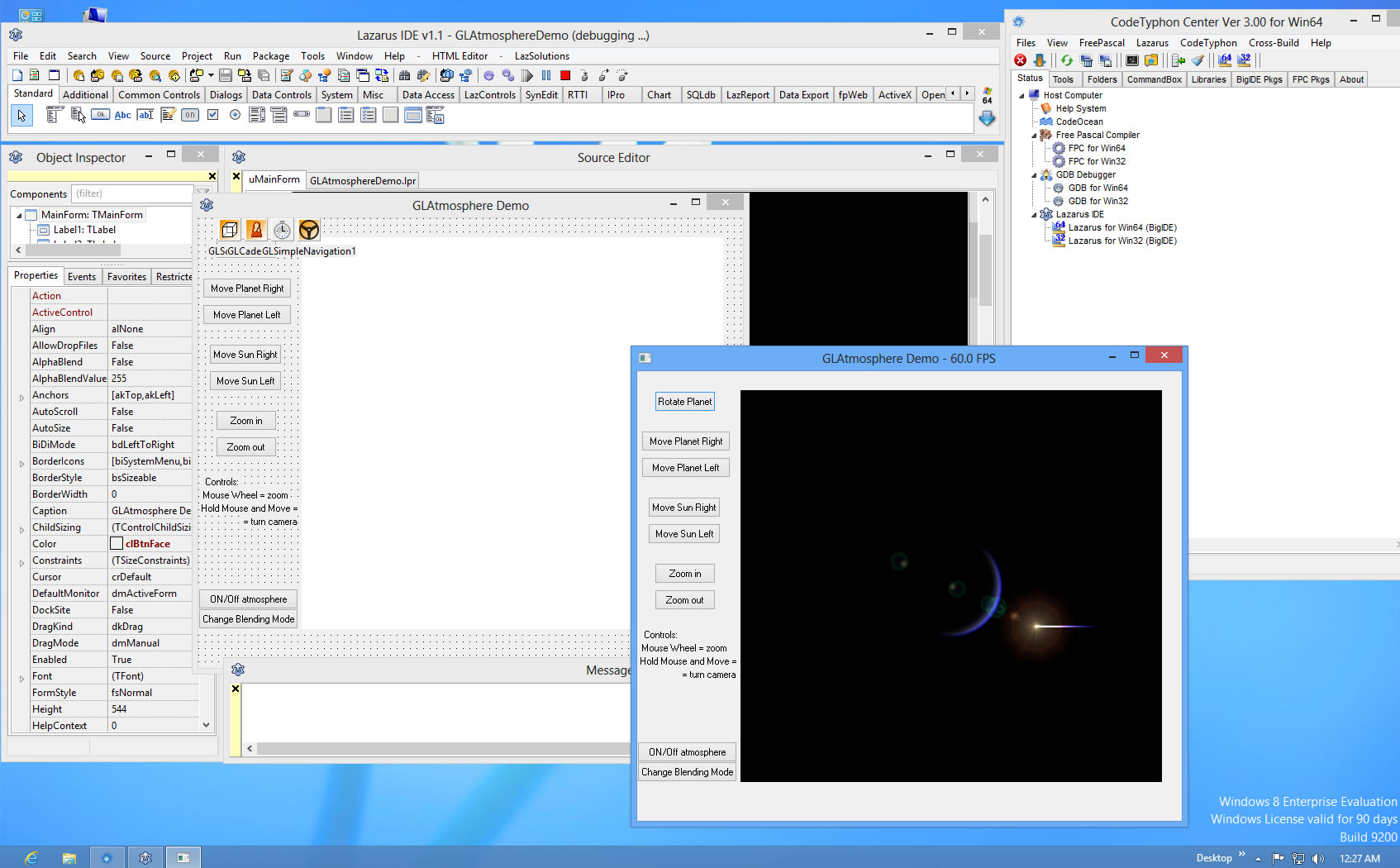Click the large blue down arrow beside the component palette
1400x868 pixels.
(987, 118)
